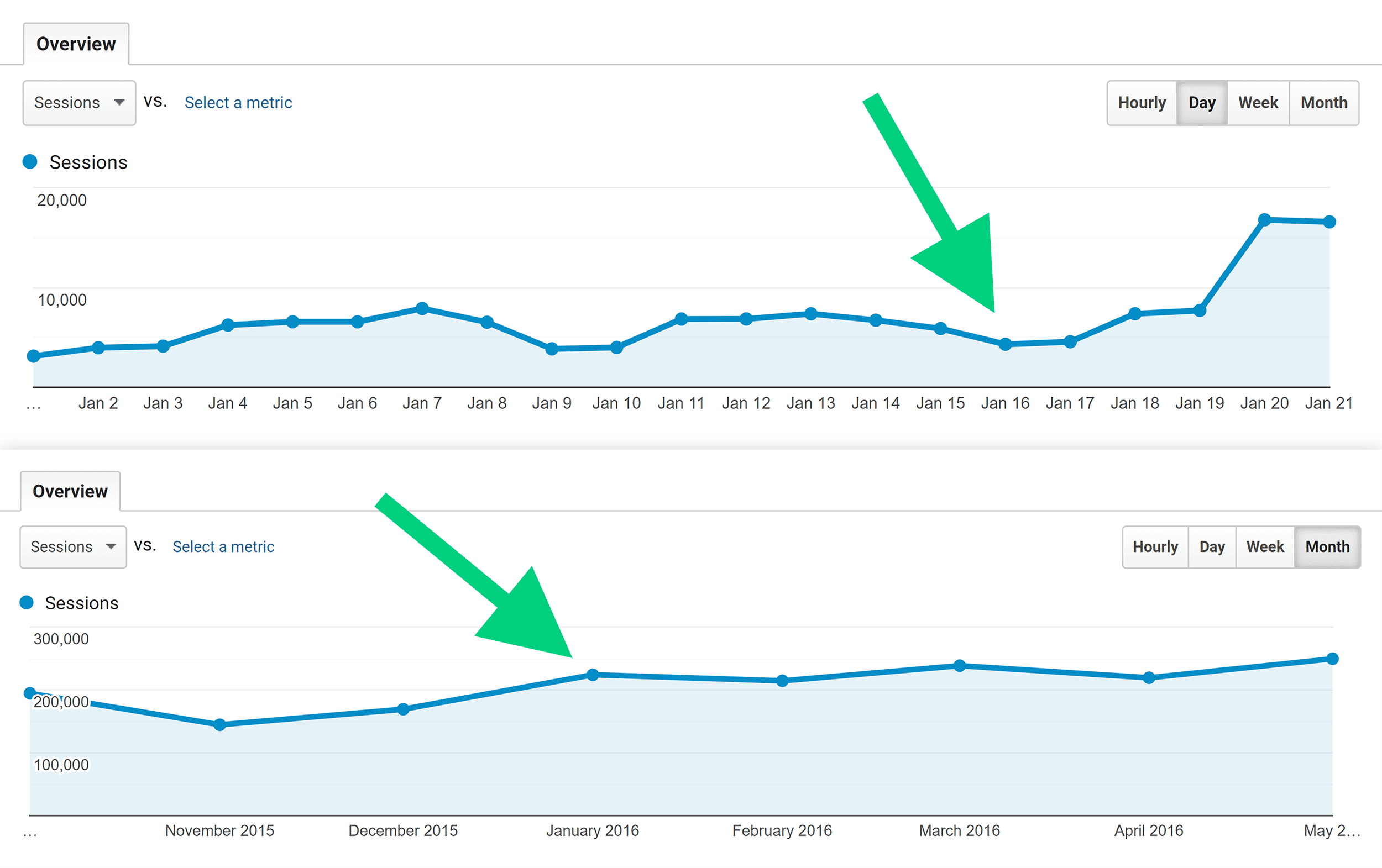Switch the top chart to Week view

[x=1258, y=103]
